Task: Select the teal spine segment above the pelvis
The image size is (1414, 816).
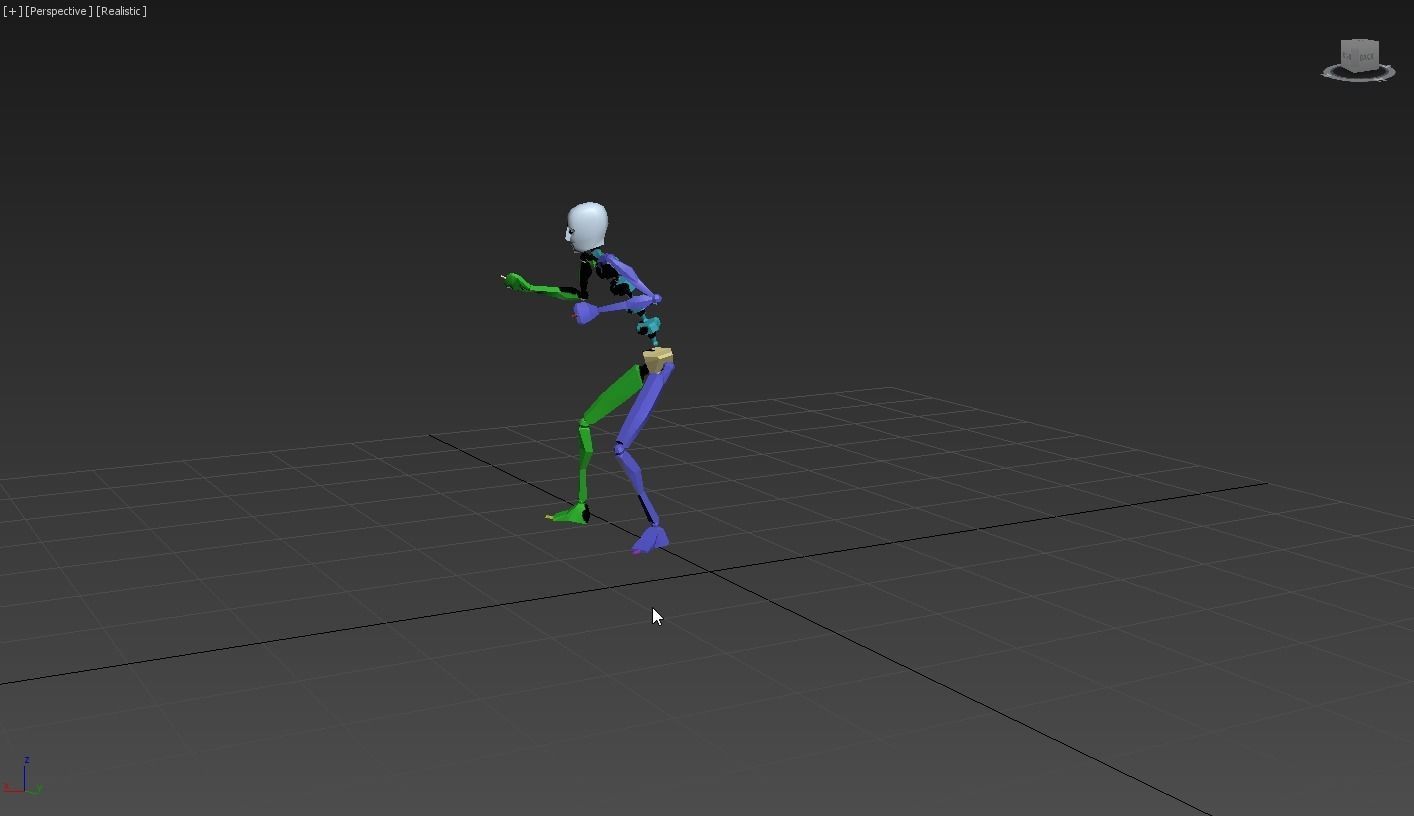Action: pos(648,325)
